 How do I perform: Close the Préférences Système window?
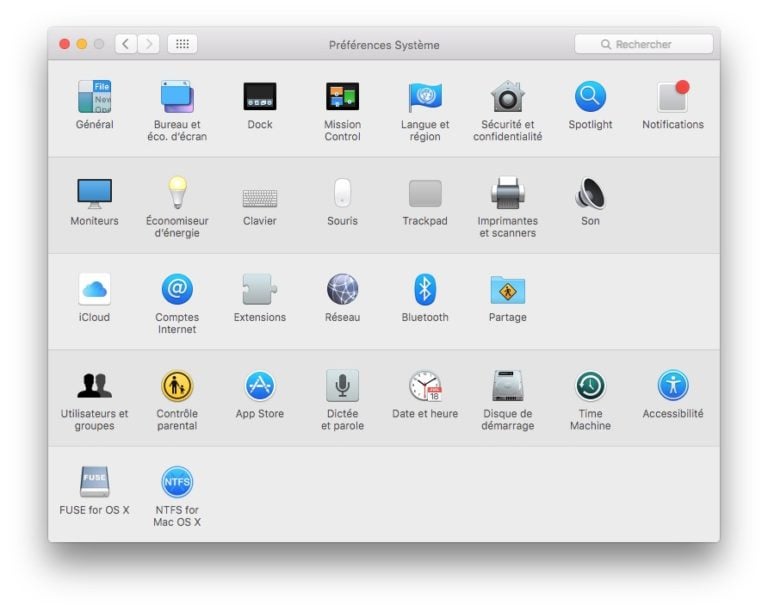click(64, 44)
